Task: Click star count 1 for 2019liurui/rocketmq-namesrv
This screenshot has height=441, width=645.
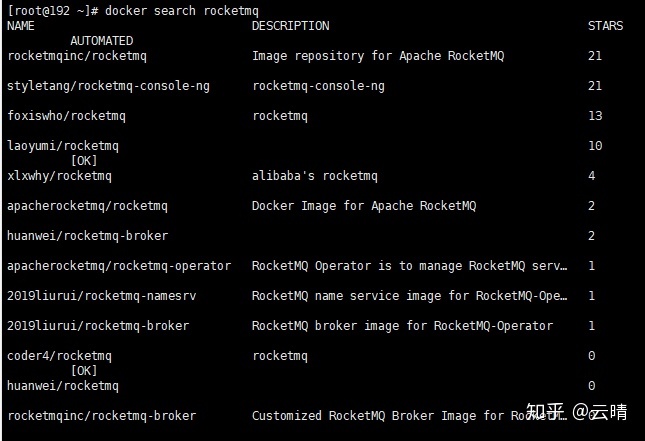Action: [x=592, y=296]
